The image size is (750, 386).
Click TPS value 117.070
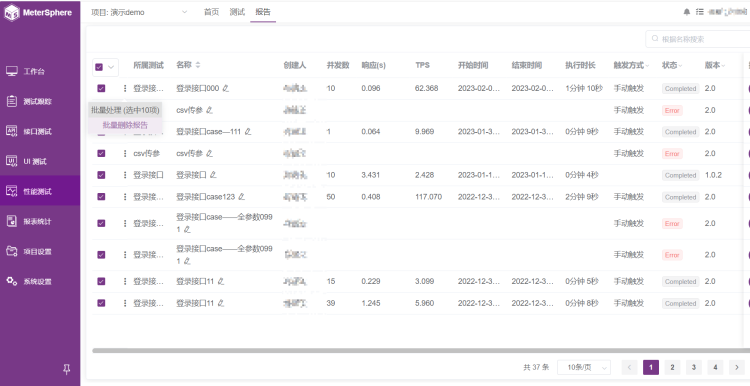pyautogui.click(x=429, y=197)
